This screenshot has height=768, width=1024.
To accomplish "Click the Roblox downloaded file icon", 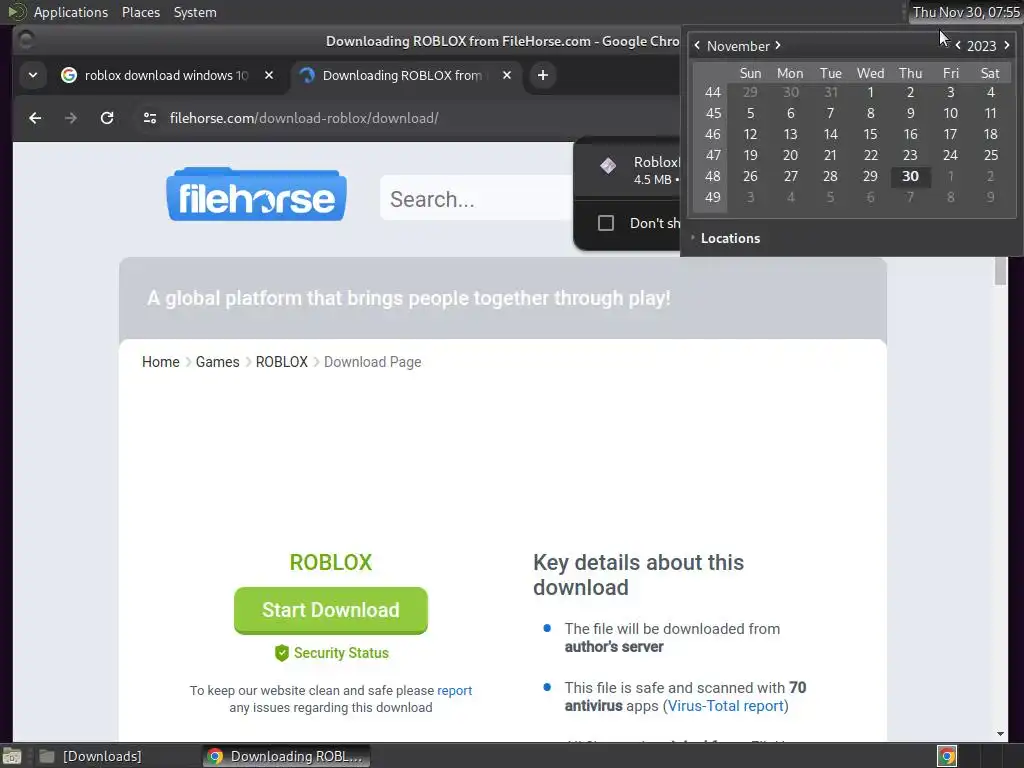I will (x=608, y=166).
